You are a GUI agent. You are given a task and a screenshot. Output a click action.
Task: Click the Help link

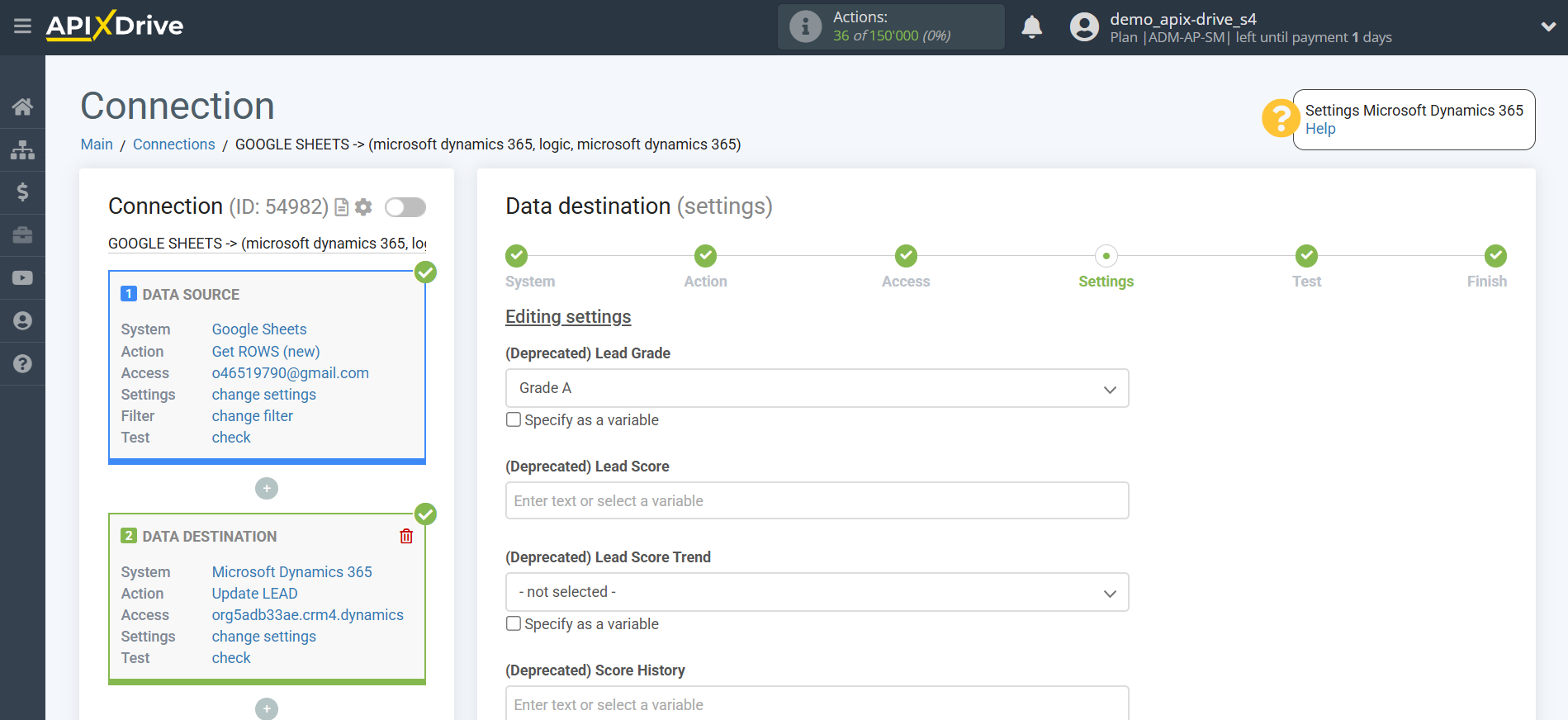(1320, 129)
